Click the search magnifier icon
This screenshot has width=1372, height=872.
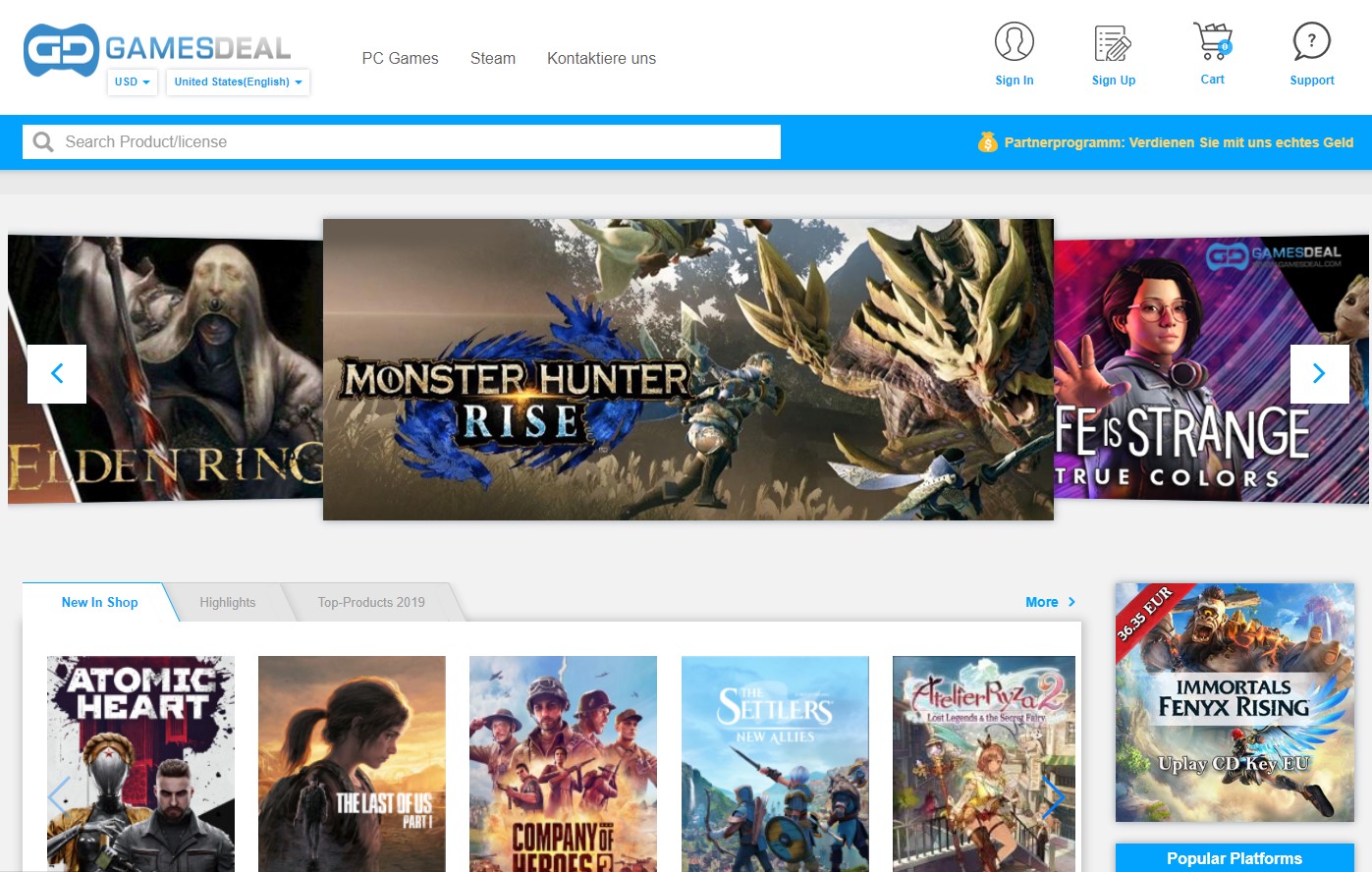click(43, 142)
